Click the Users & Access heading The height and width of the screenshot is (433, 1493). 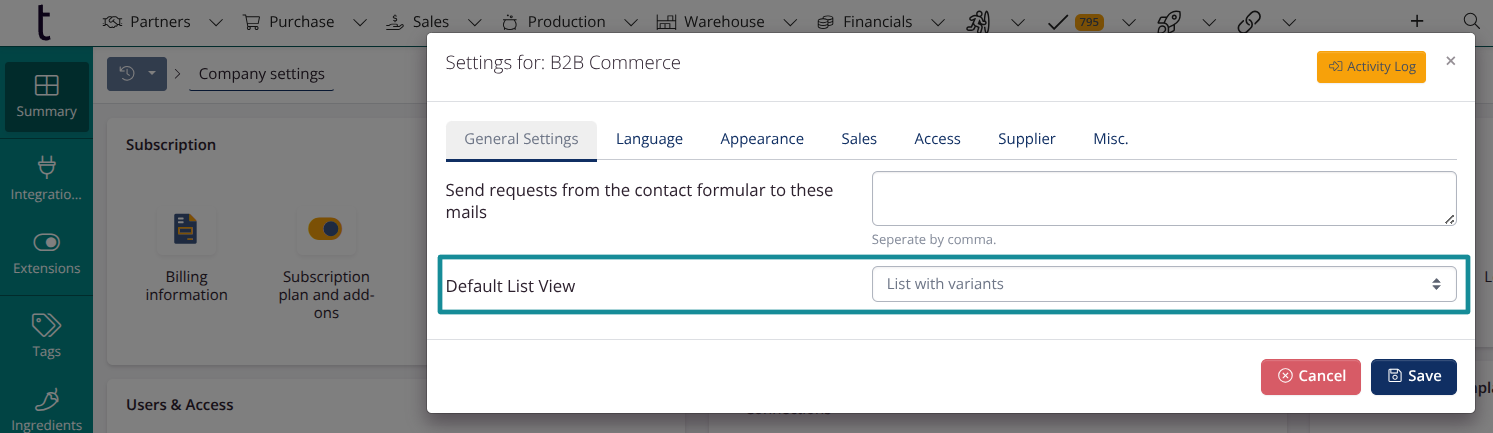point(180,405)
